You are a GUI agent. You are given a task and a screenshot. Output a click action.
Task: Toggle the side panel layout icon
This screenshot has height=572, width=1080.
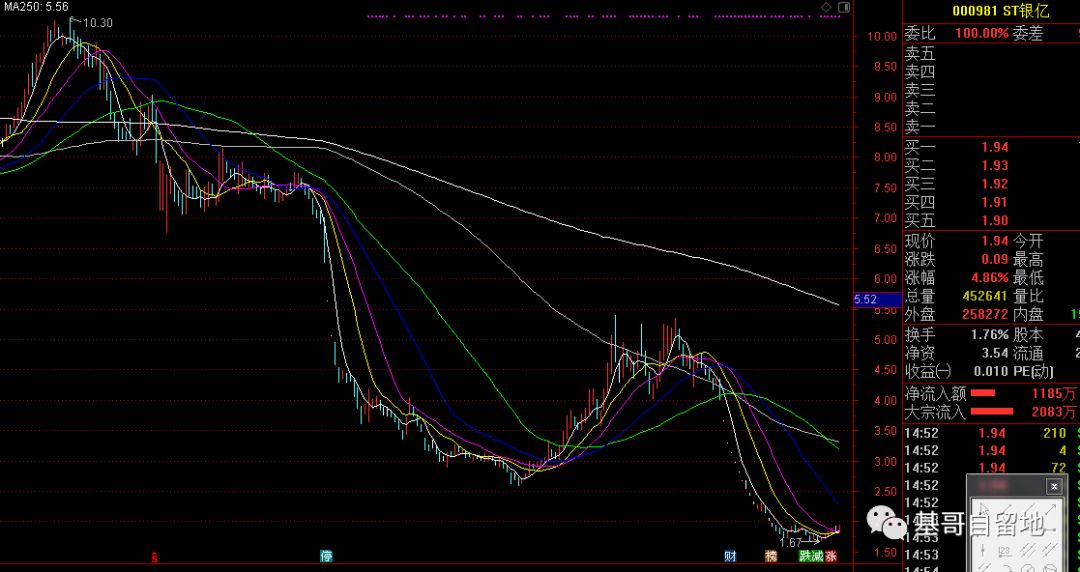(x=844, y=7)
